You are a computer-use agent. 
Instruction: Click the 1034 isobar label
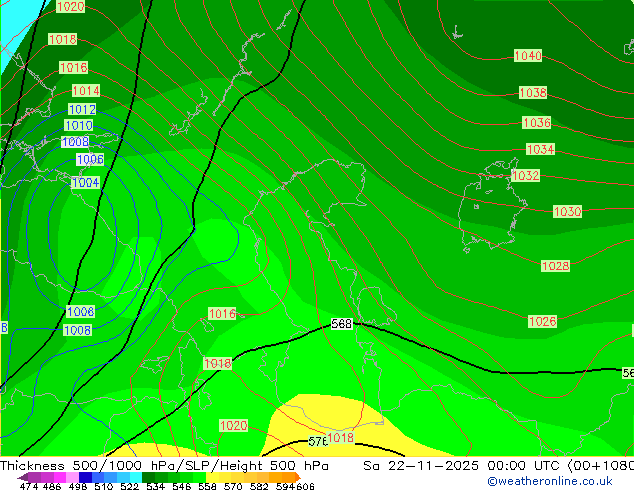coord(540,149)
